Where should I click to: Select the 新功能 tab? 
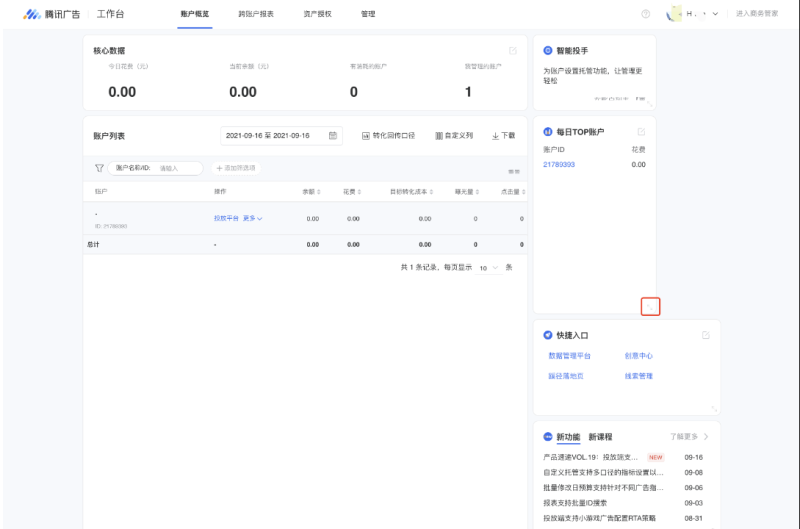point(568,437)
